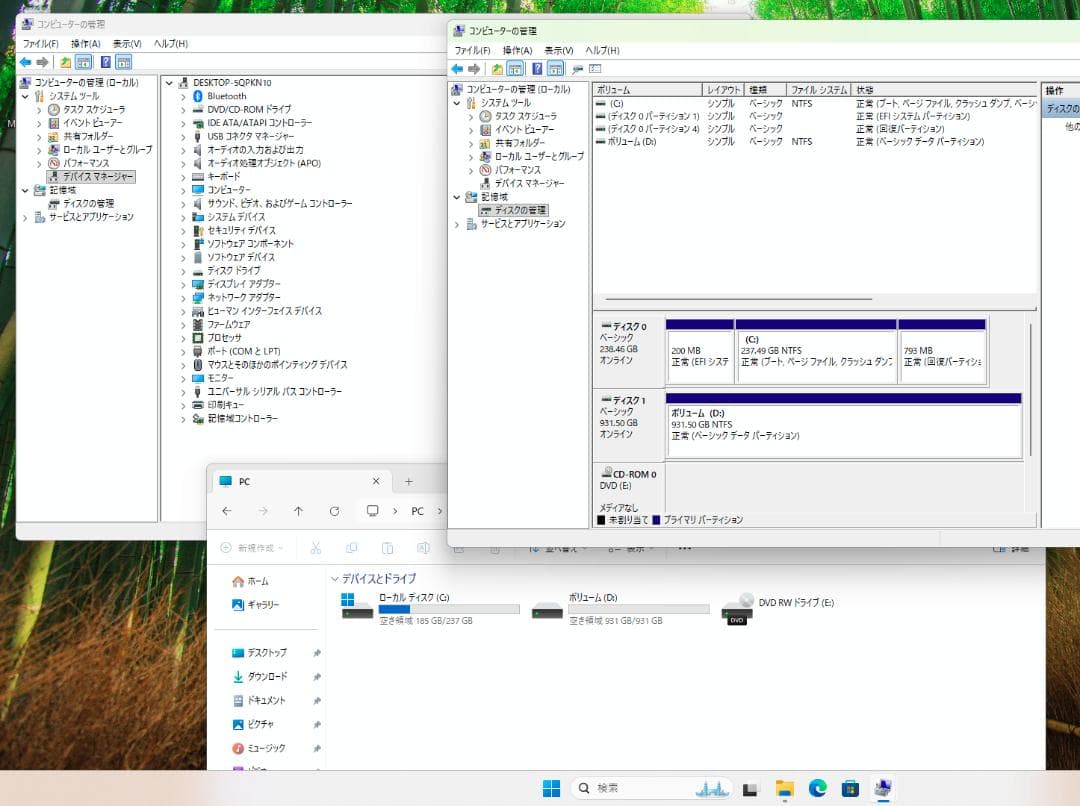Open Task View icon on taskbar
This screenshot has height=806, width=1080.
tap(750, 789)
